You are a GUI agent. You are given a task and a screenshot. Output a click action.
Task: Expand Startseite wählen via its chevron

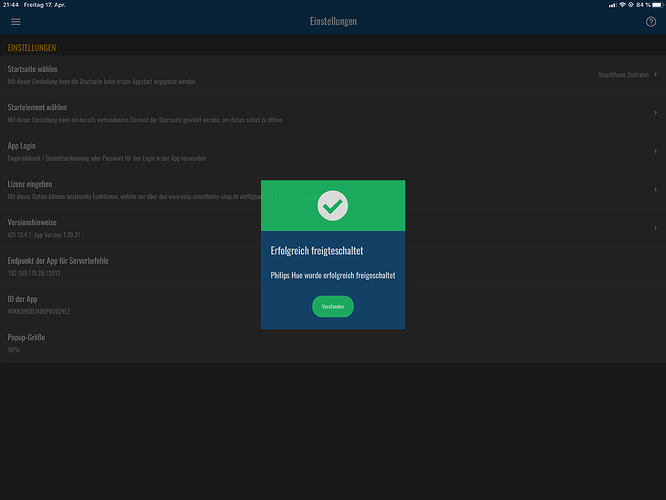pyautogui.click(x=655, y=74)
